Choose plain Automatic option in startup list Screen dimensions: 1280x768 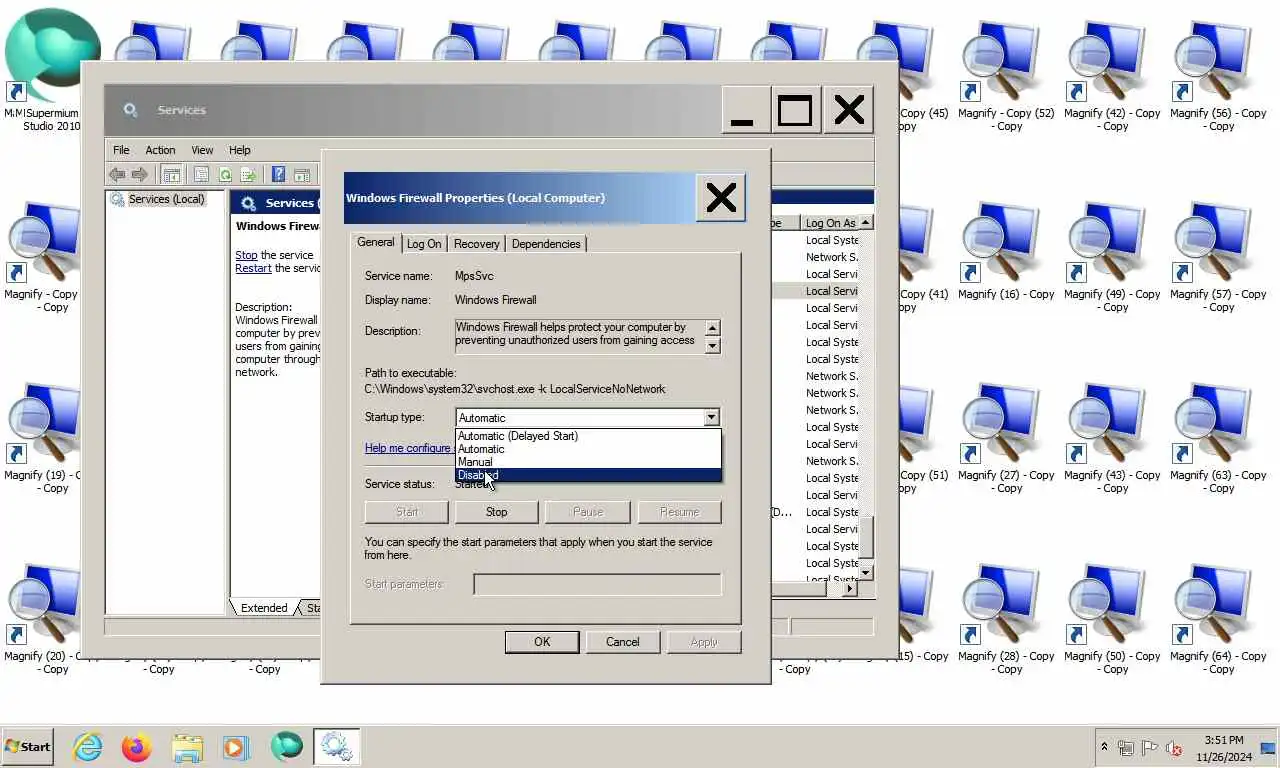[588, 449]
